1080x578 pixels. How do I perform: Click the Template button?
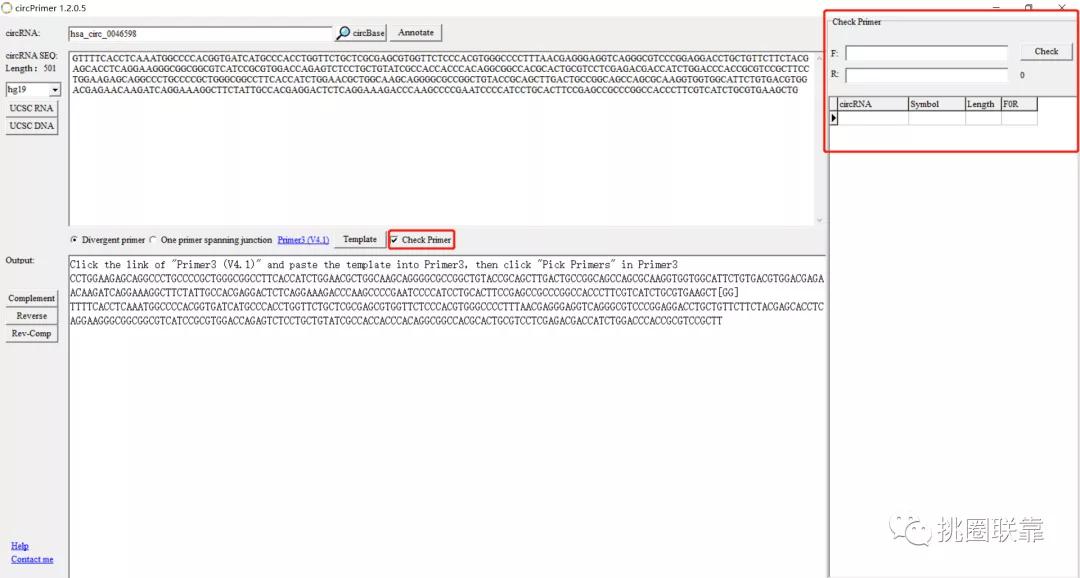[x=360, y=240]
